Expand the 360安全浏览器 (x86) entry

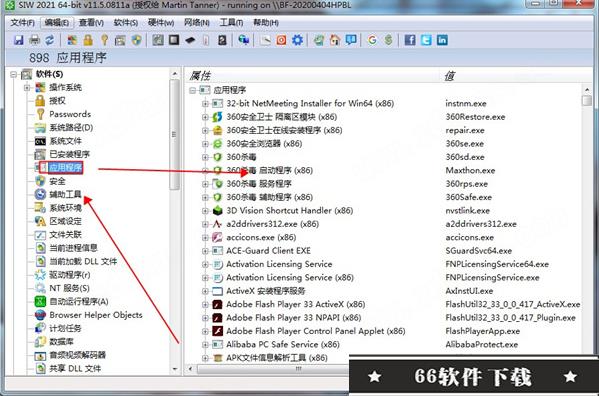[x=205, y=144]
